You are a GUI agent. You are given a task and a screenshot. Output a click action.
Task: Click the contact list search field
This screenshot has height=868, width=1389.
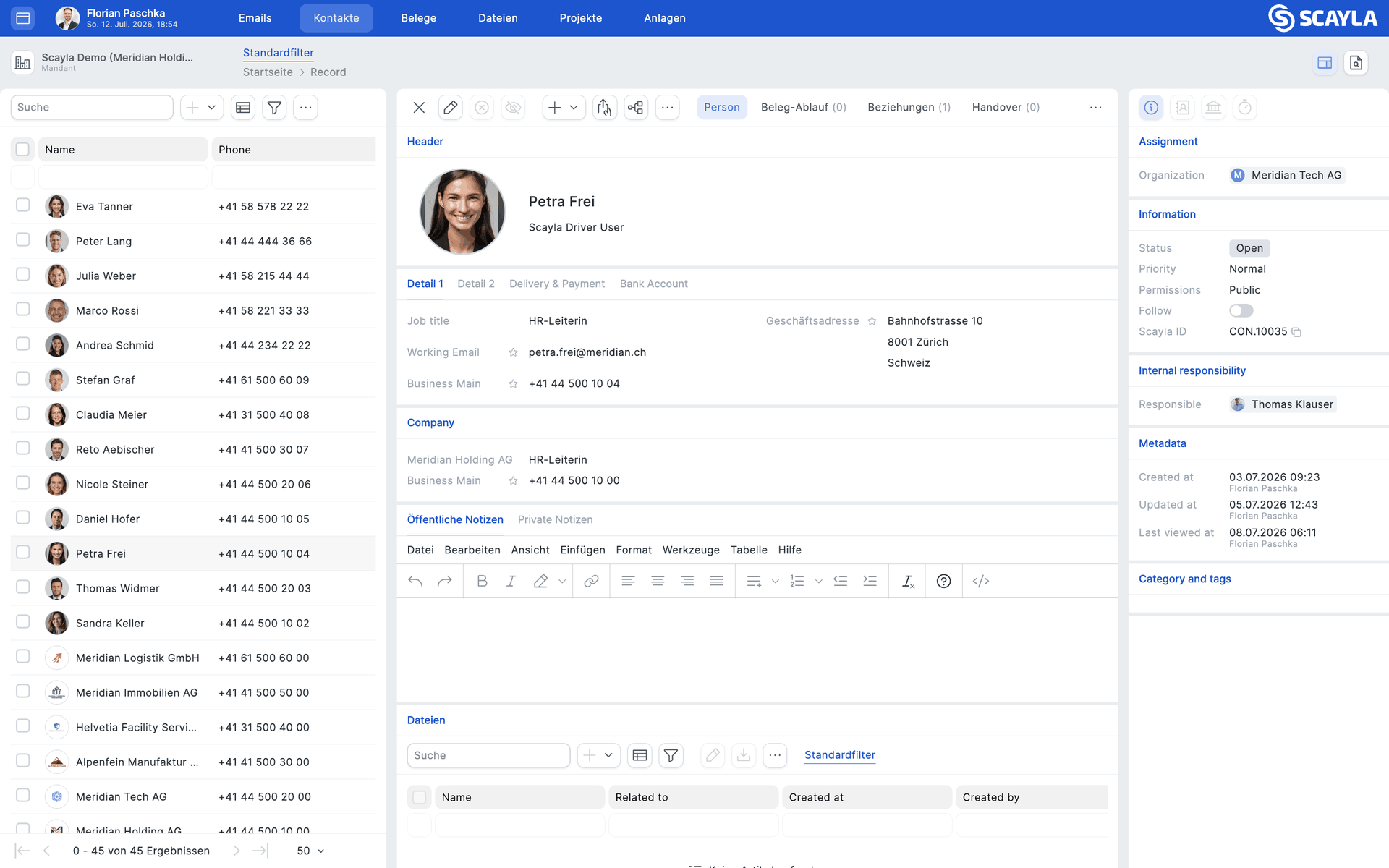pos(92,108)
